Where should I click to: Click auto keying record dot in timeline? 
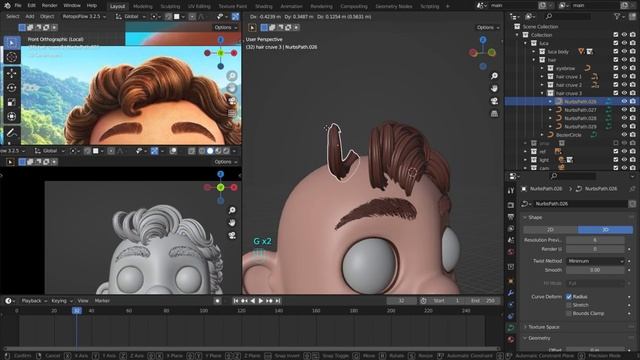coord(218,301)
